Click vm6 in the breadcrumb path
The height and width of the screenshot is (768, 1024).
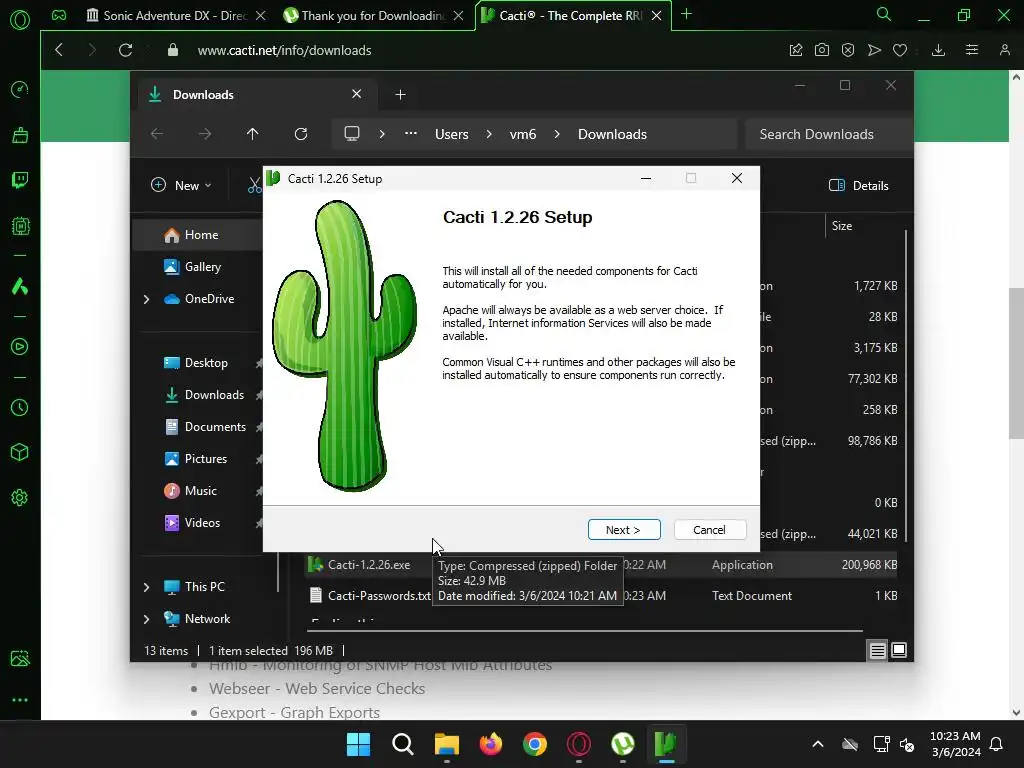(523, 134)
